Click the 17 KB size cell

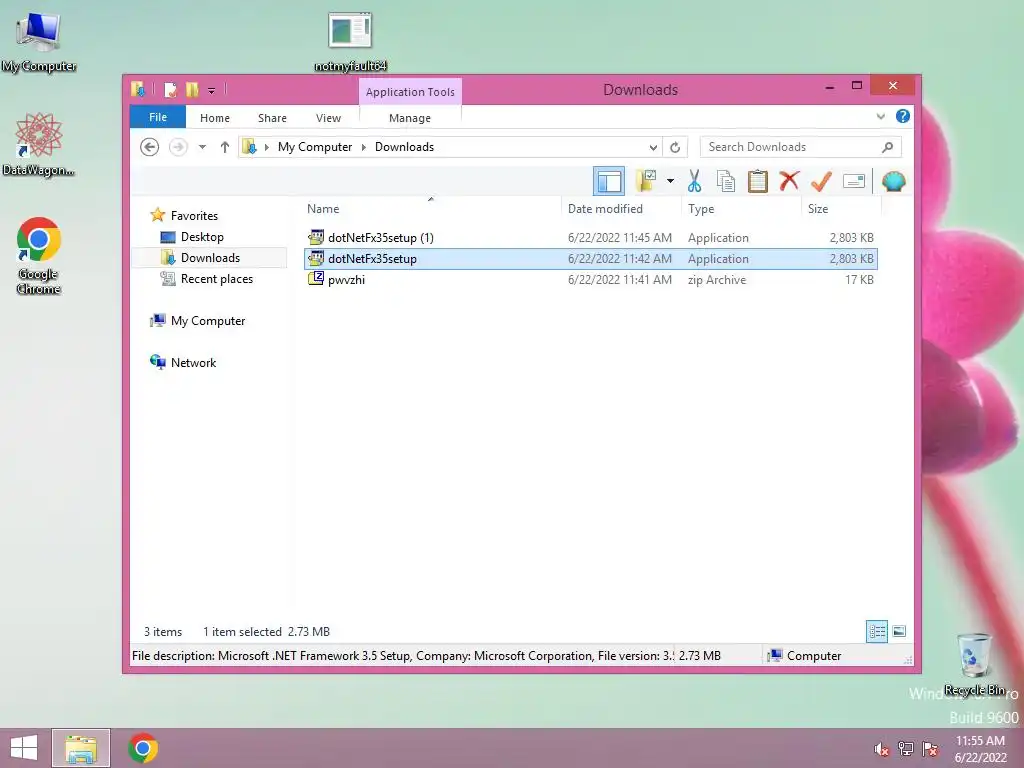pos(859,280)
